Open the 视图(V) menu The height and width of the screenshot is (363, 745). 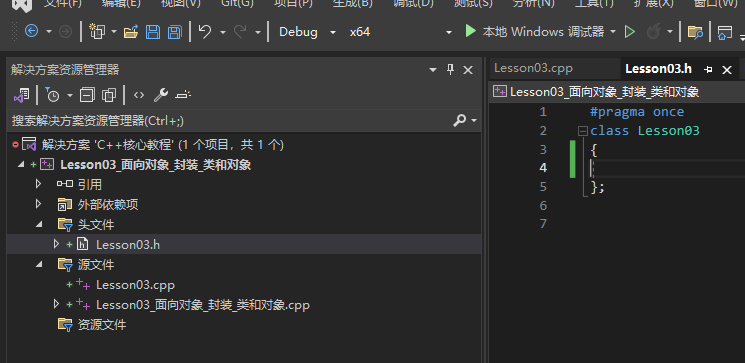click(x=181, y=3)
